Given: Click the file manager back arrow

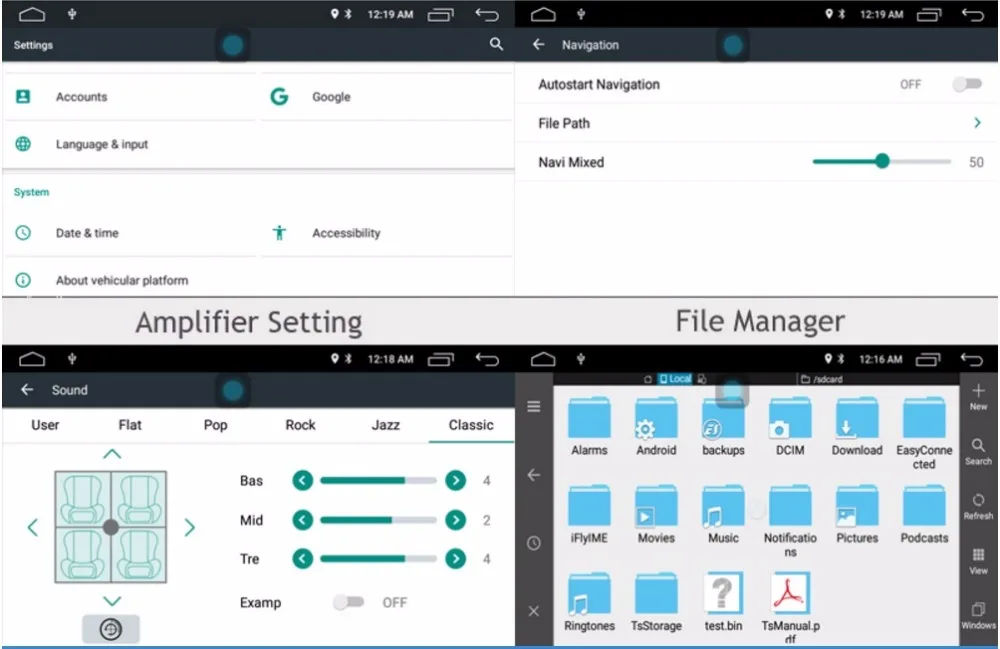Looking at the screenshot, I should click(x=534, y=474).
